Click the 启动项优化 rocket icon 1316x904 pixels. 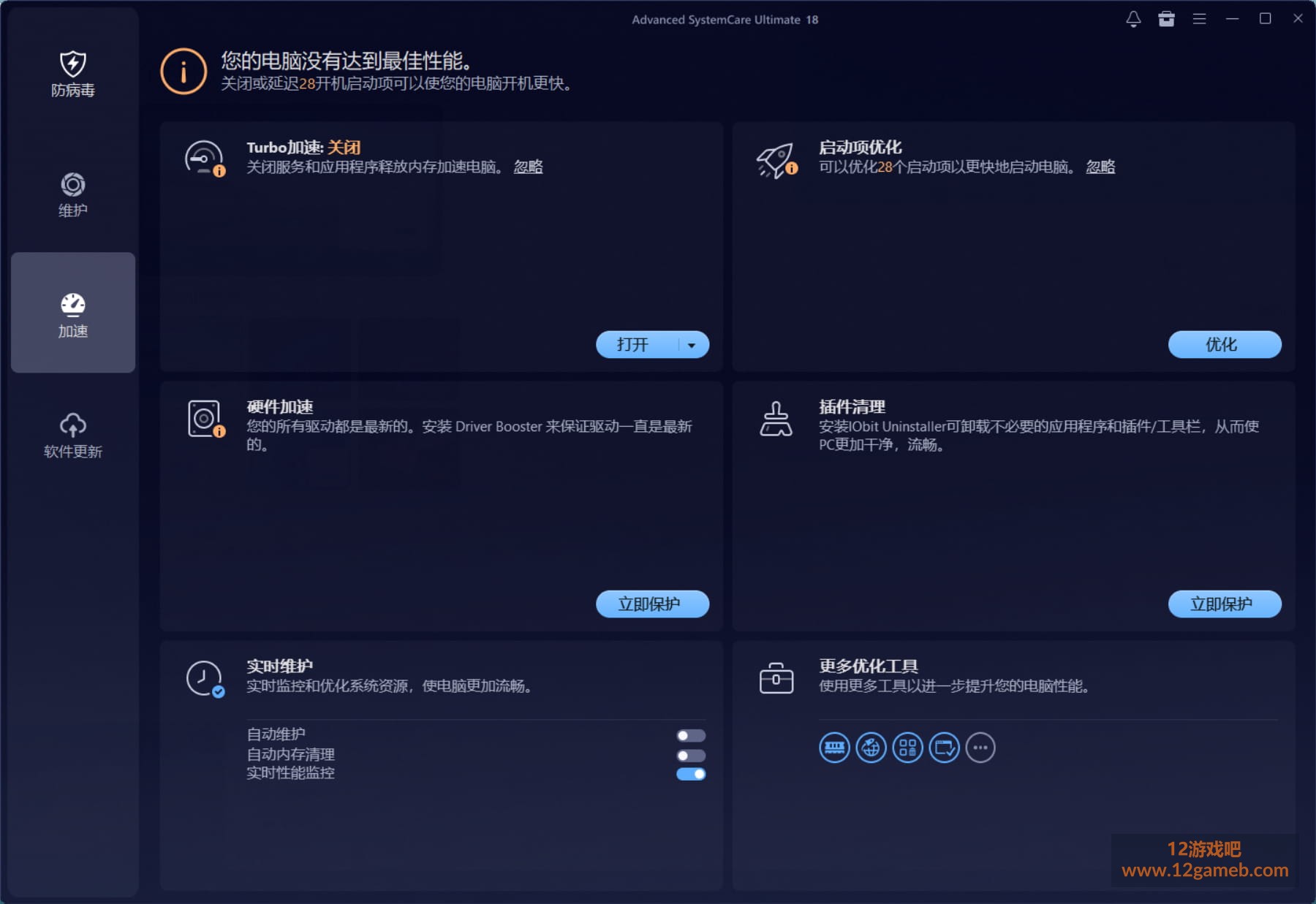tap(776, 160)
